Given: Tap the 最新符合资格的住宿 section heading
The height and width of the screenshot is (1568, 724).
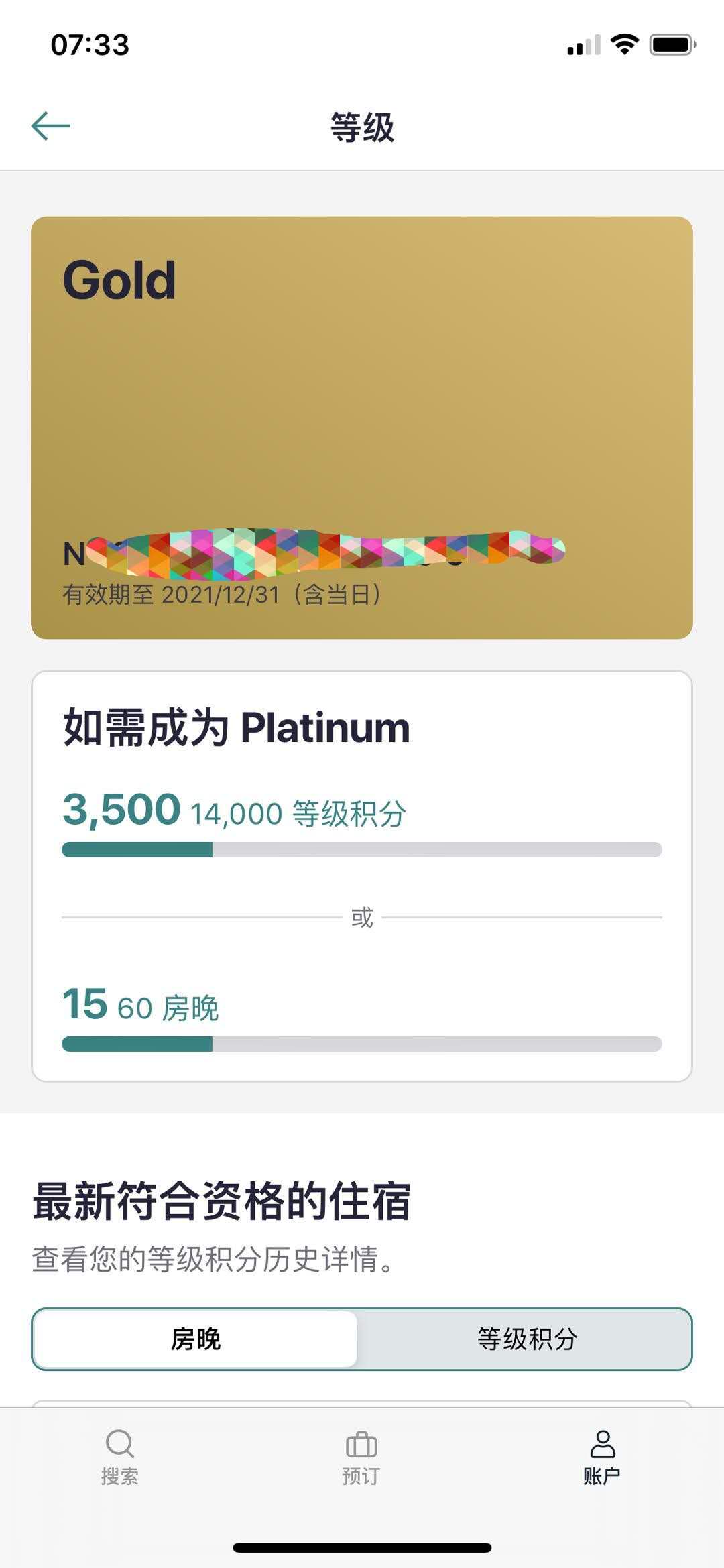Looking at the screenshot, I should coord(221,1201).
